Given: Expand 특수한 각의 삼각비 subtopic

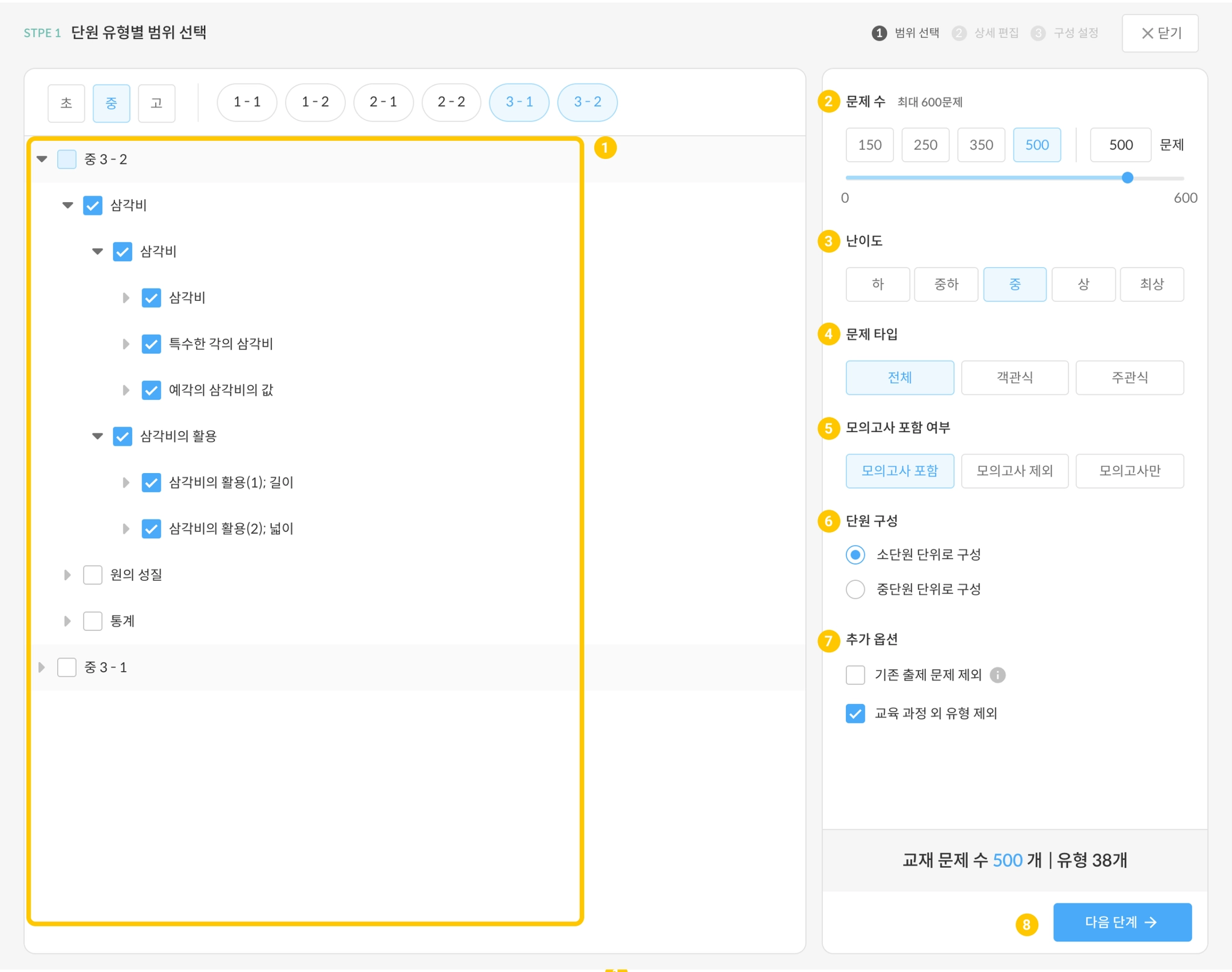Looking at the screenshot, I should click(x=125, y=344).
